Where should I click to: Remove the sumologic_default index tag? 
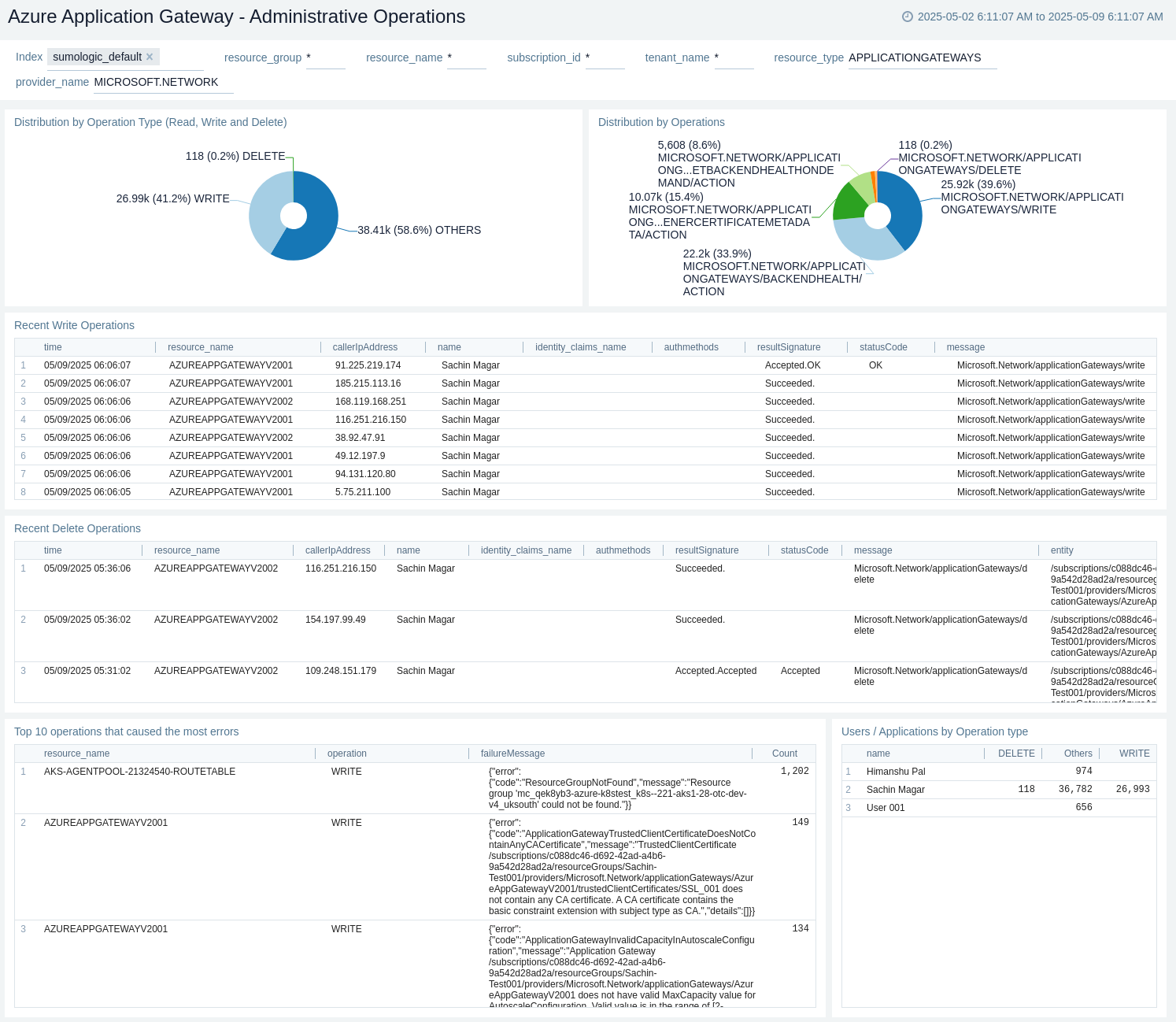(x=150, y=57)
